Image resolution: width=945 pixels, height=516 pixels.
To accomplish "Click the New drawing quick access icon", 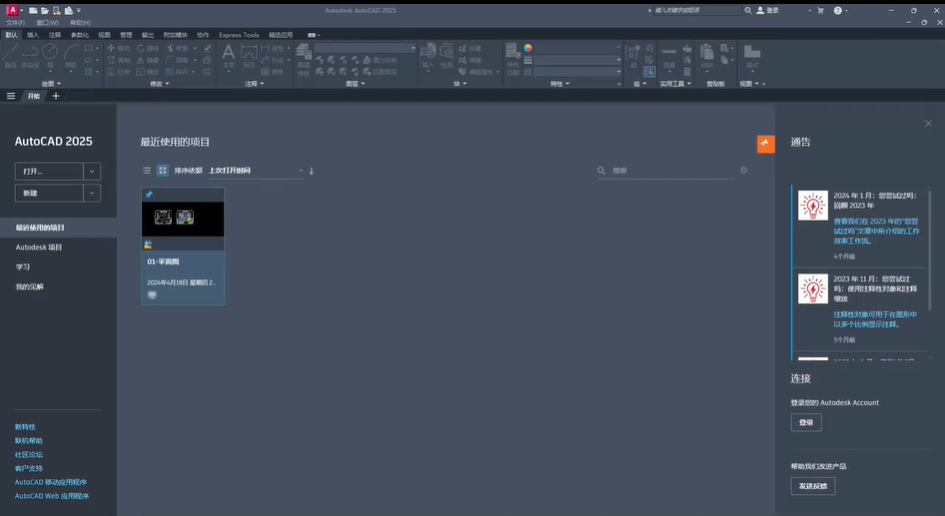I will 33,10.
